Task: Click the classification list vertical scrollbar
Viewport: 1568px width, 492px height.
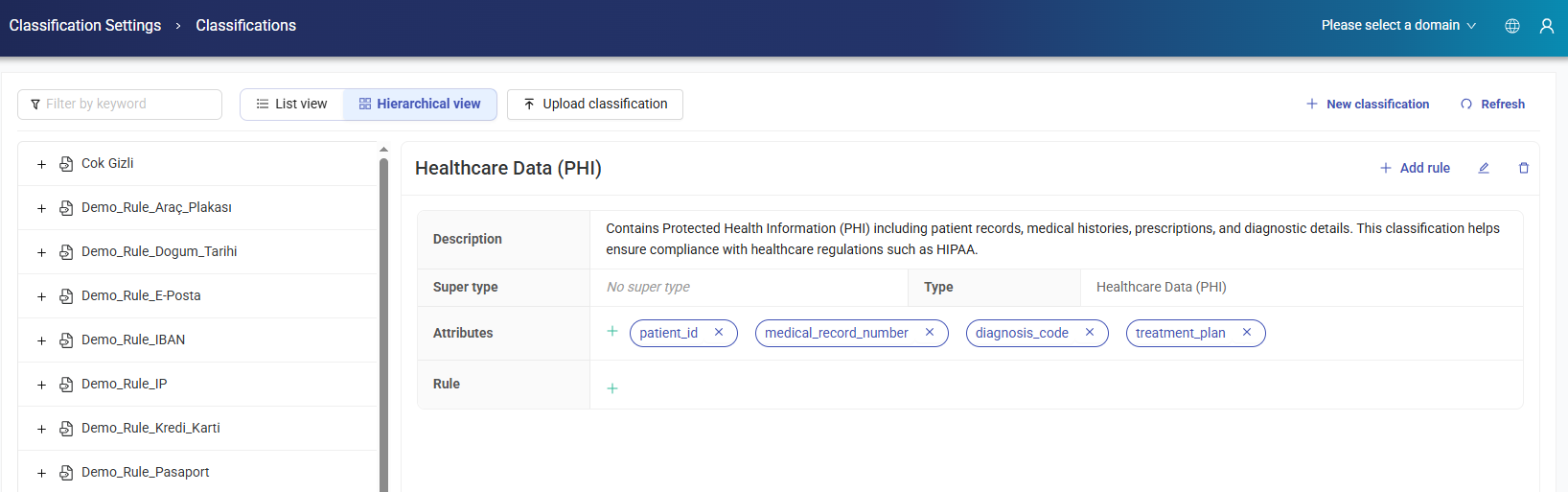Action: [383, 316]
